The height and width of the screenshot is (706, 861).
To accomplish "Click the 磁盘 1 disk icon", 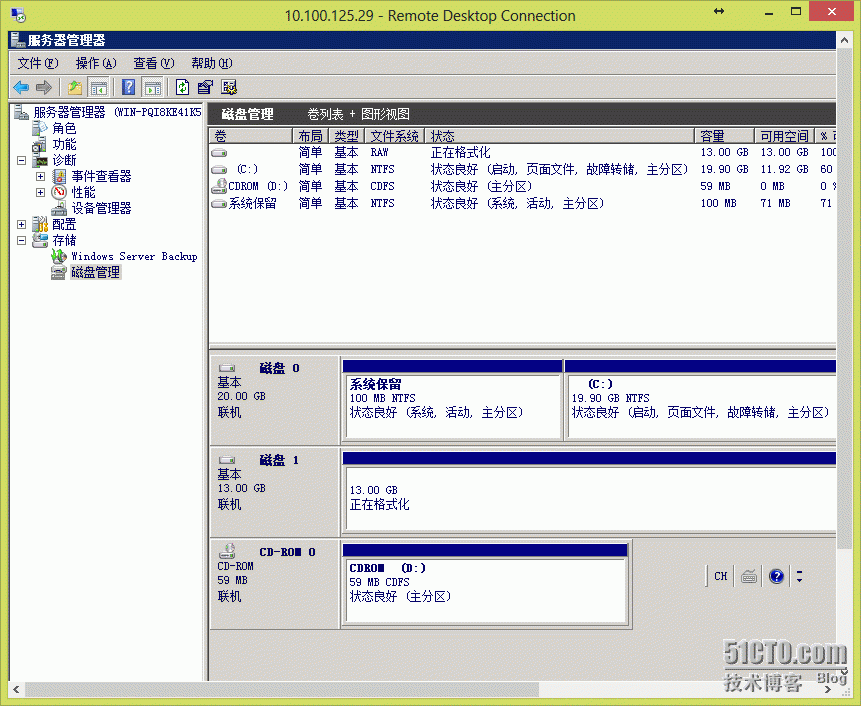I will [x=227, y=460].
